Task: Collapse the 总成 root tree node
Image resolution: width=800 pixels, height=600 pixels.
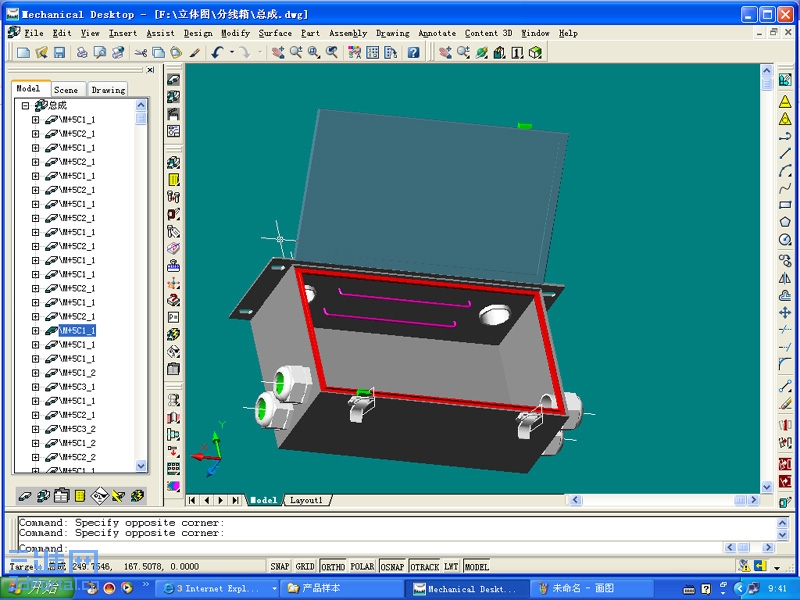Action: tap(24, 106)
